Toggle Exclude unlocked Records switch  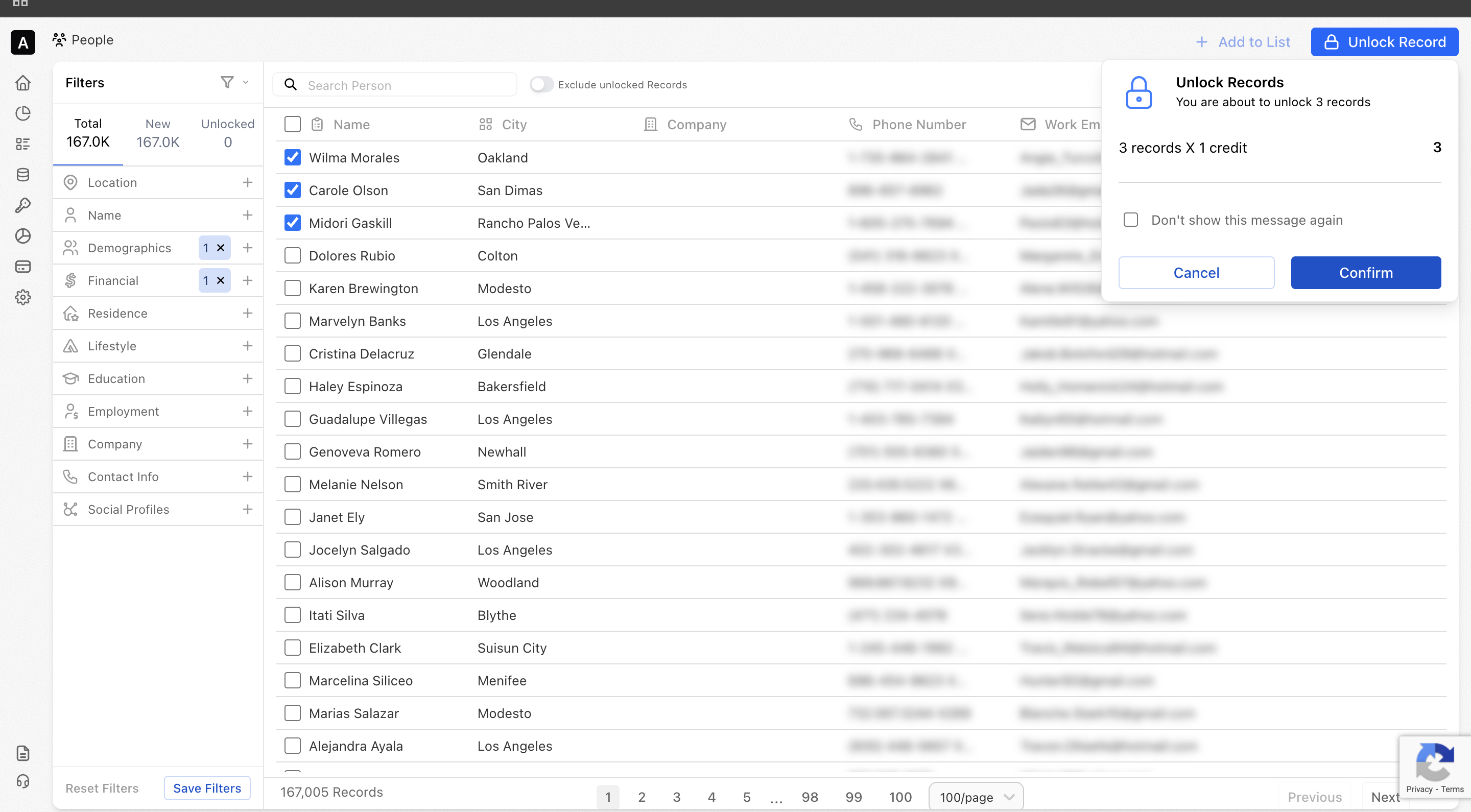pyautogui.click(x=541, y=84)
